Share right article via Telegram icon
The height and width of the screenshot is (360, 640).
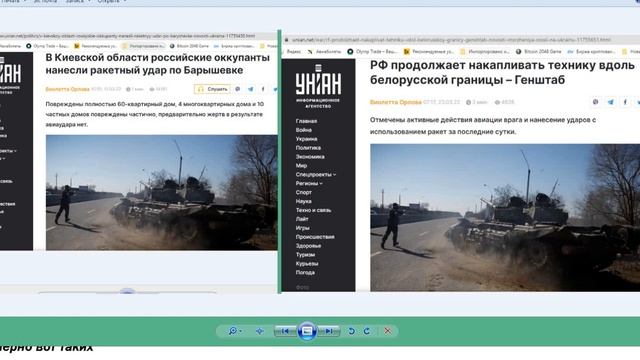(611, 102)
